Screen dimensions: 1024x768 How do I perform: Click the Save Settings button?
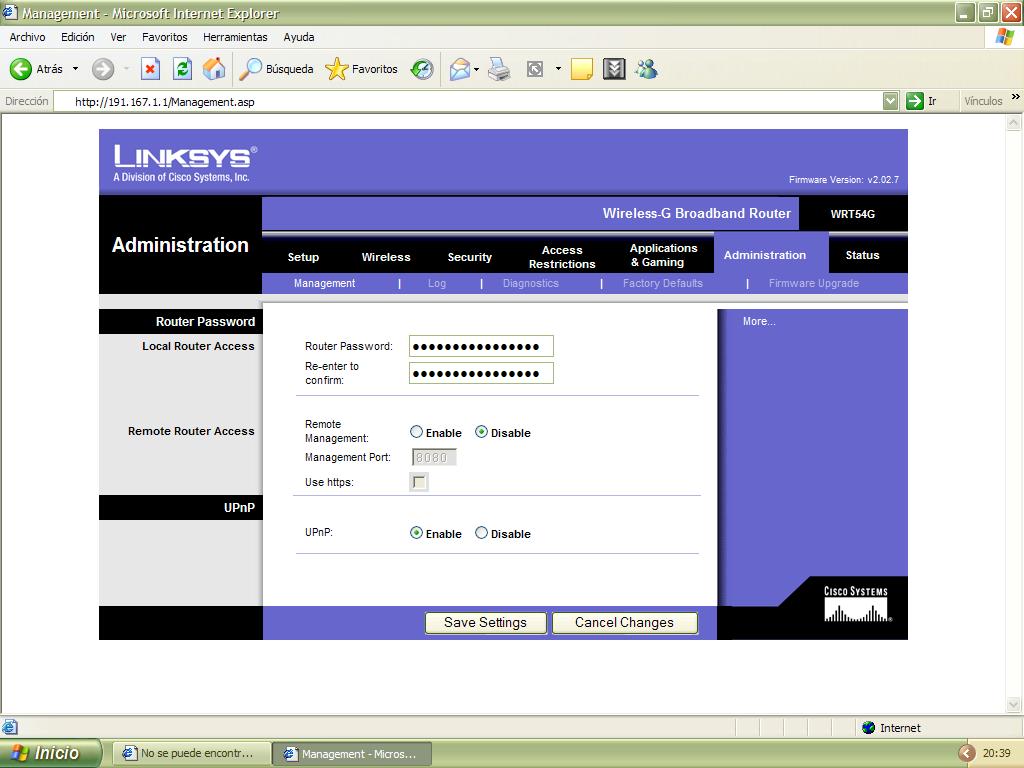(x=485, y=622)
